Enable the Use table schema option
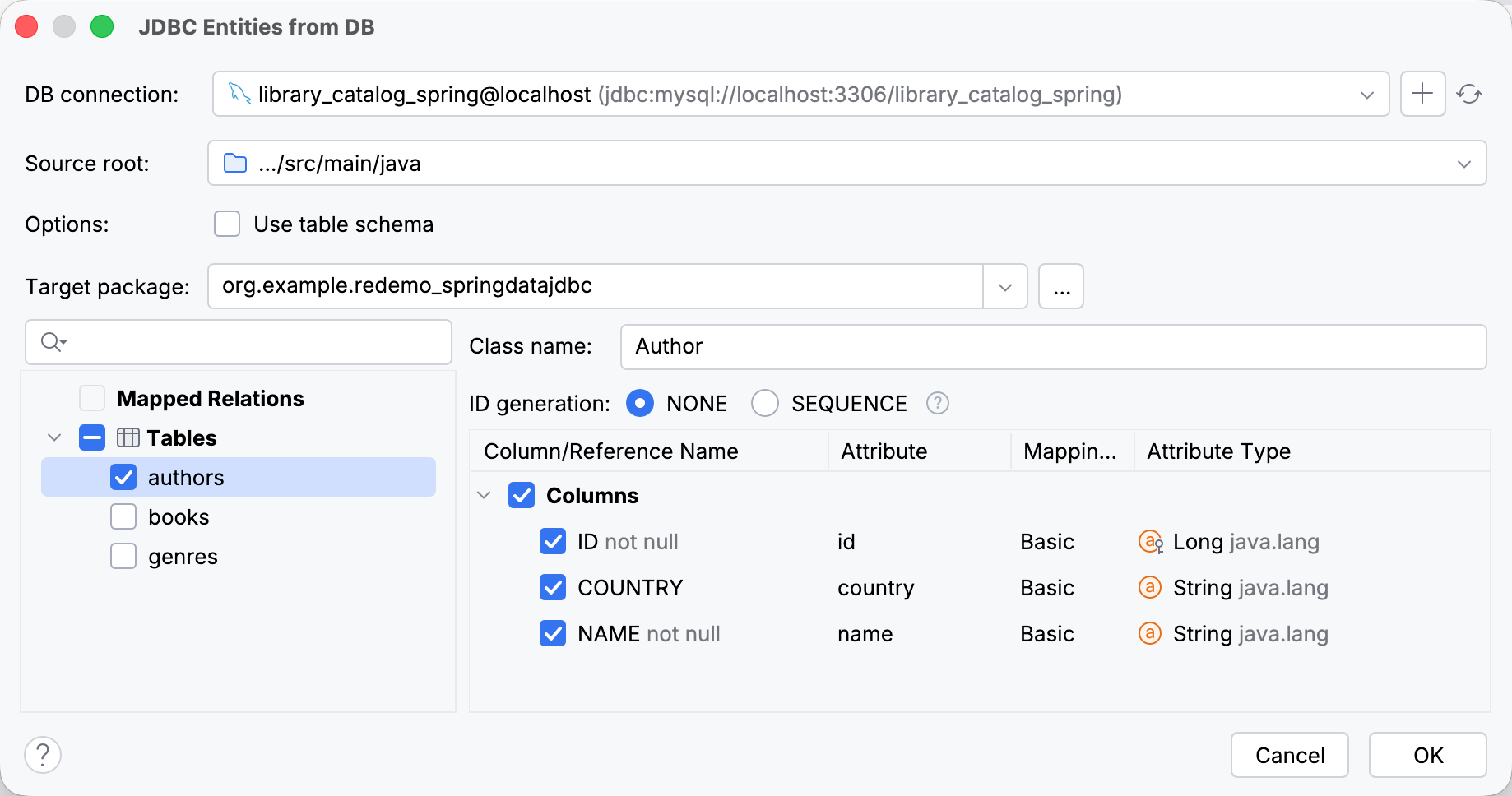This screenshot has width=1512, height=796. point(227,224)
